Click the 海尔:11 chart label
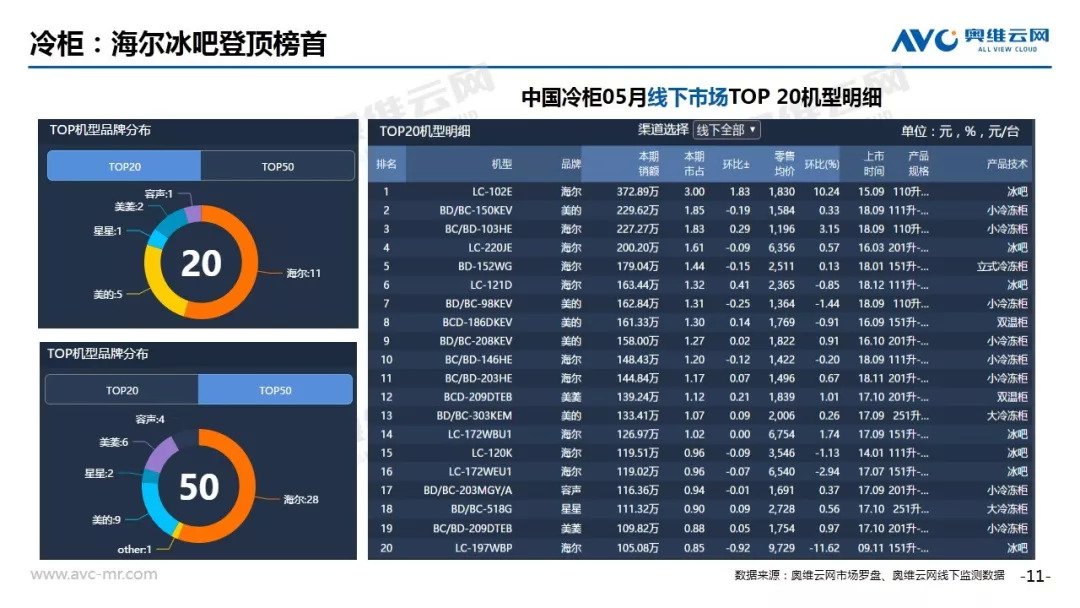 (304, 273)
